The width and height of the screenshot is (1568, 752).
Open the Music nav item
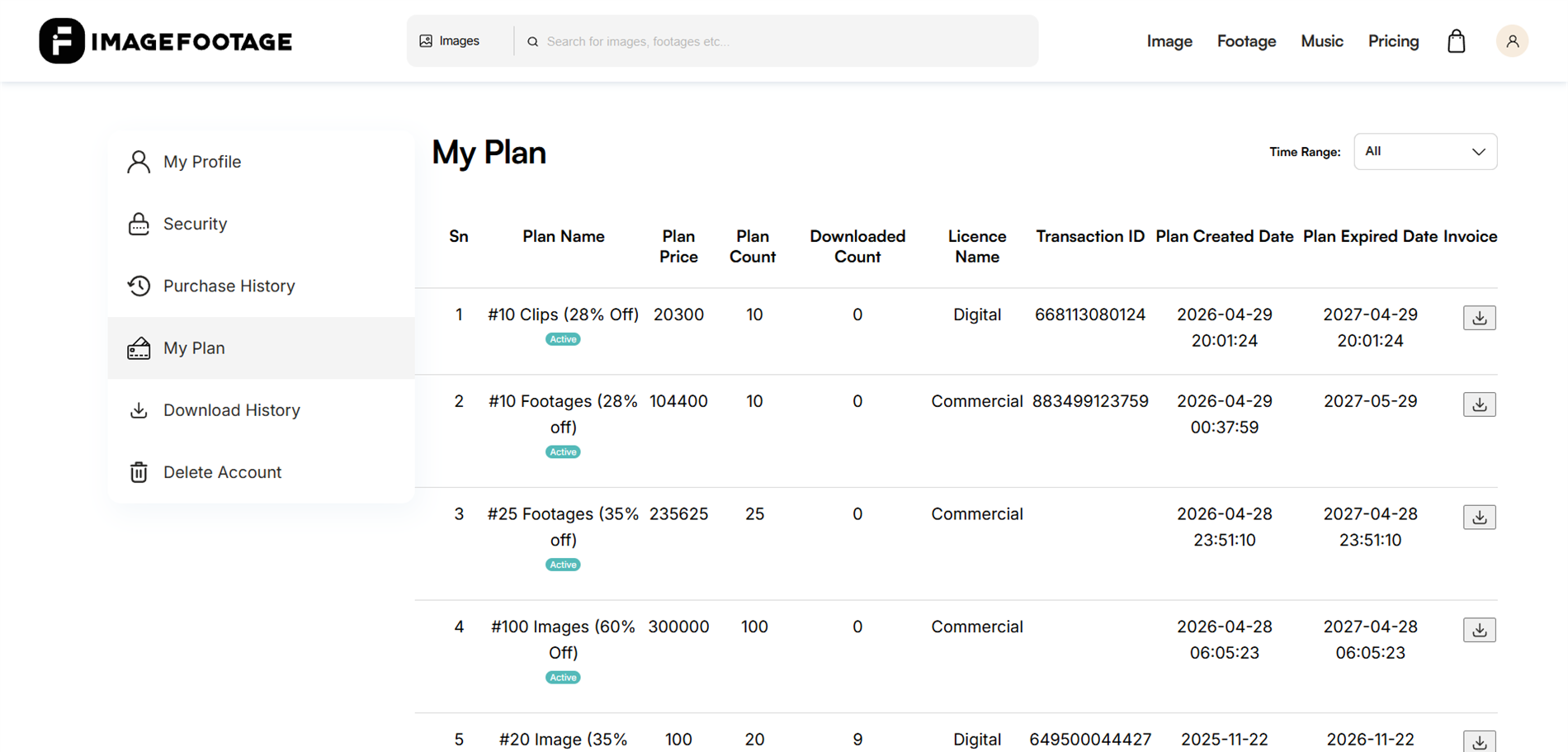(x=1322, y=41)
